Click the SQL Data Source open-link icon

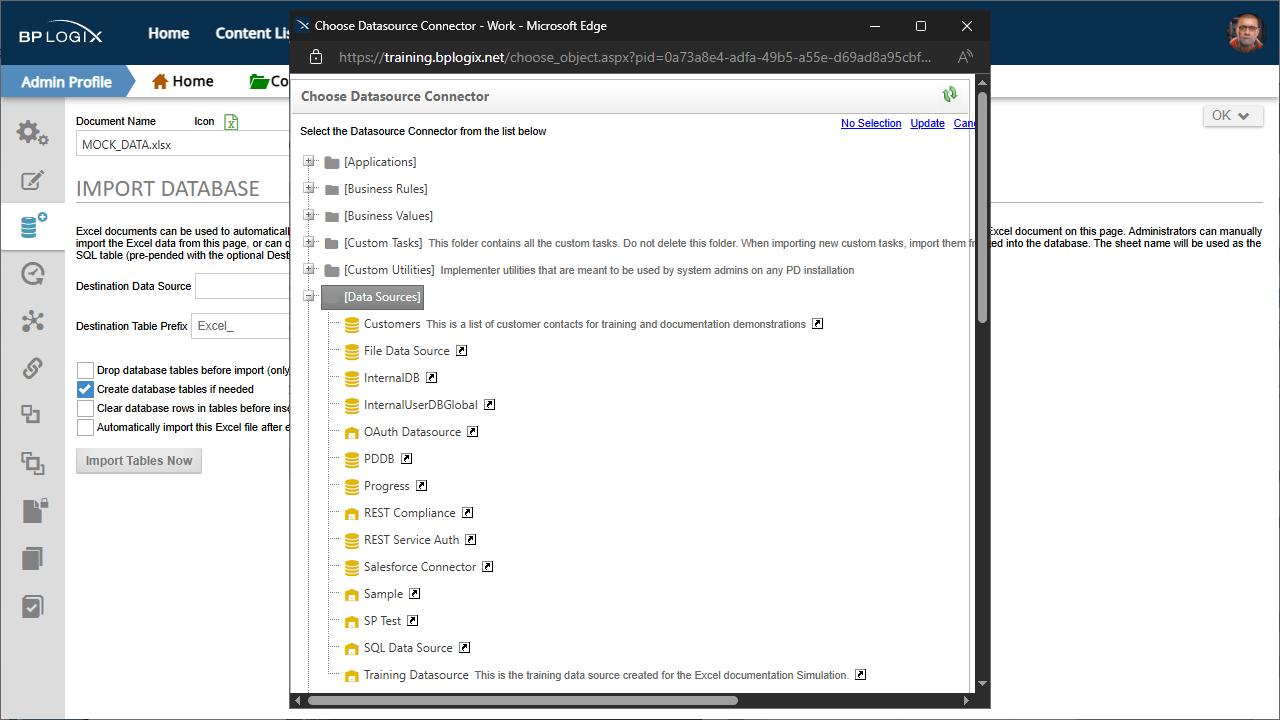pyautogui.click(x=465, y=648)
